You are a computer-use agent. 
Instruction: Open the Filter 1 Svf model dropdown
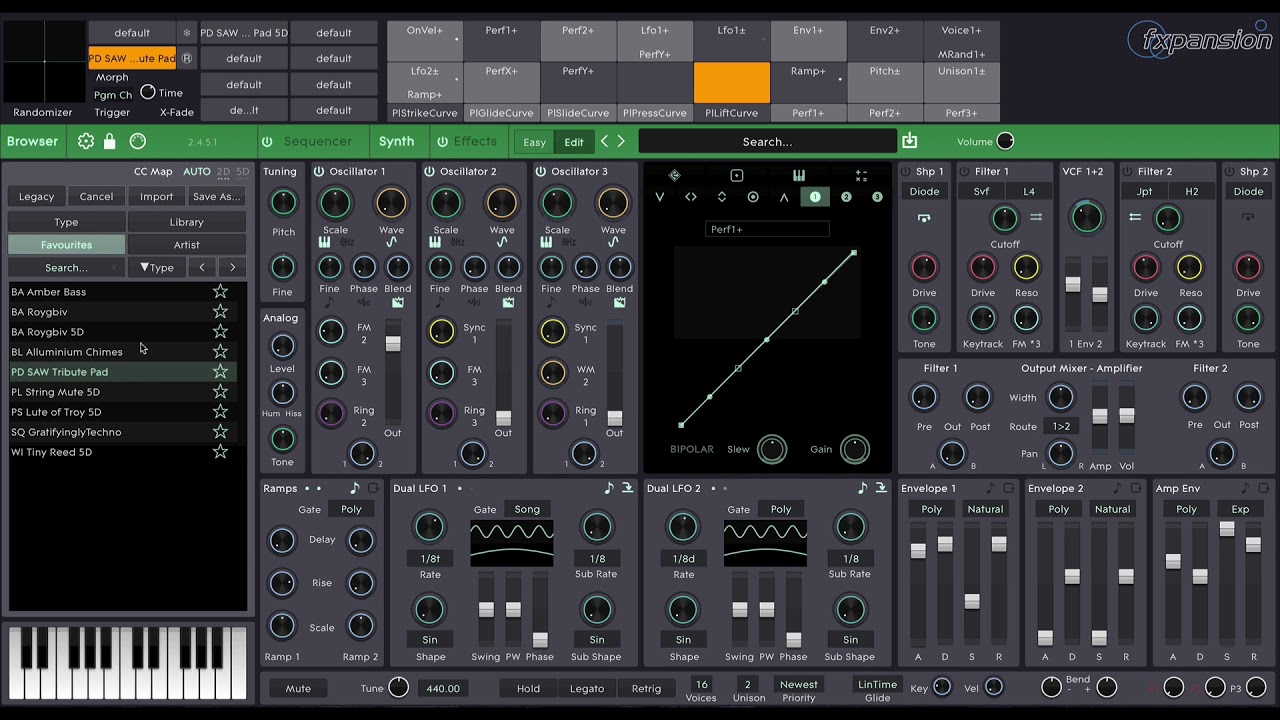coord(982,192)
